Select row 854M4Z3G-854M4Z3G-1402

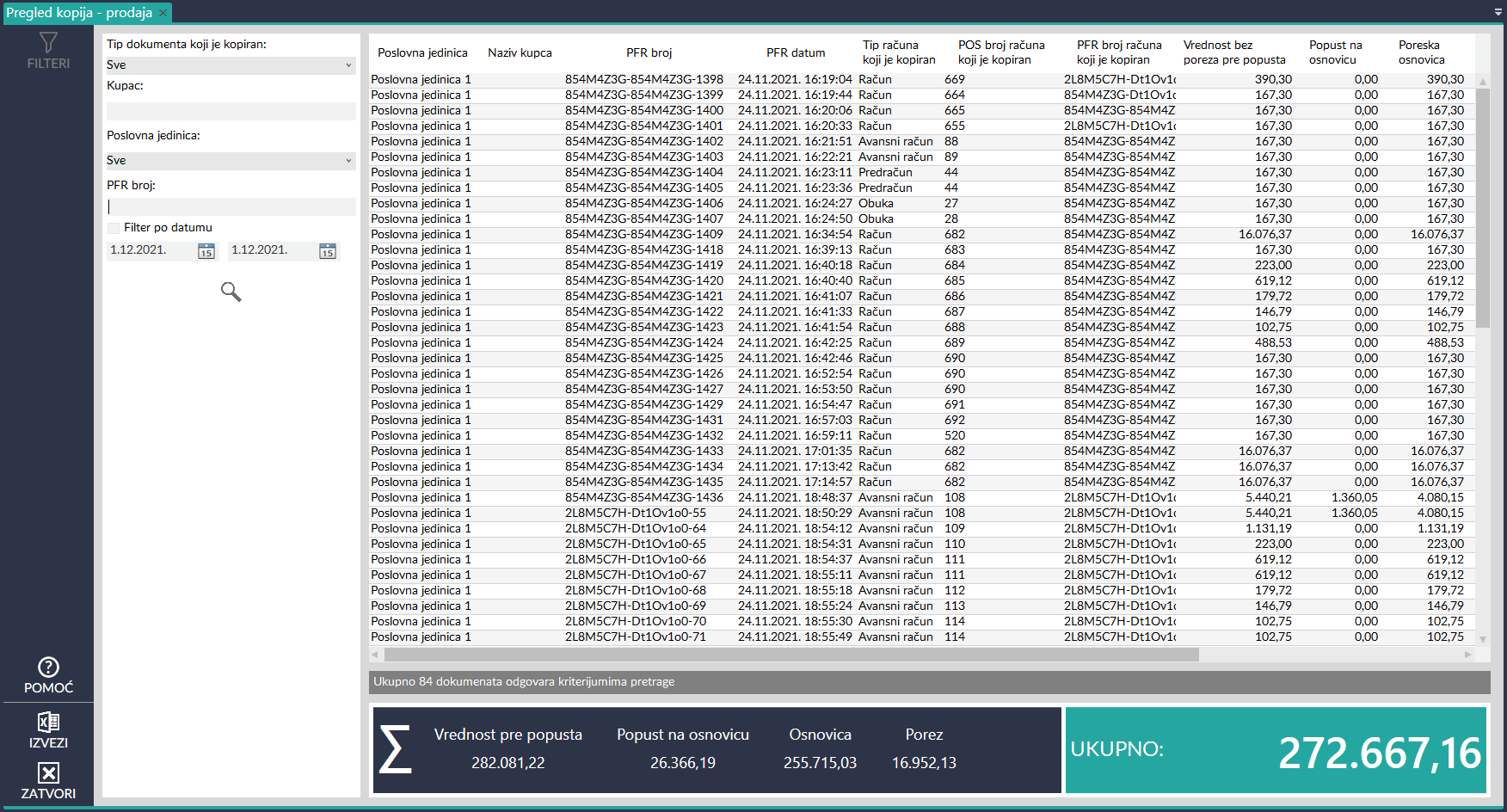point(921,142)
